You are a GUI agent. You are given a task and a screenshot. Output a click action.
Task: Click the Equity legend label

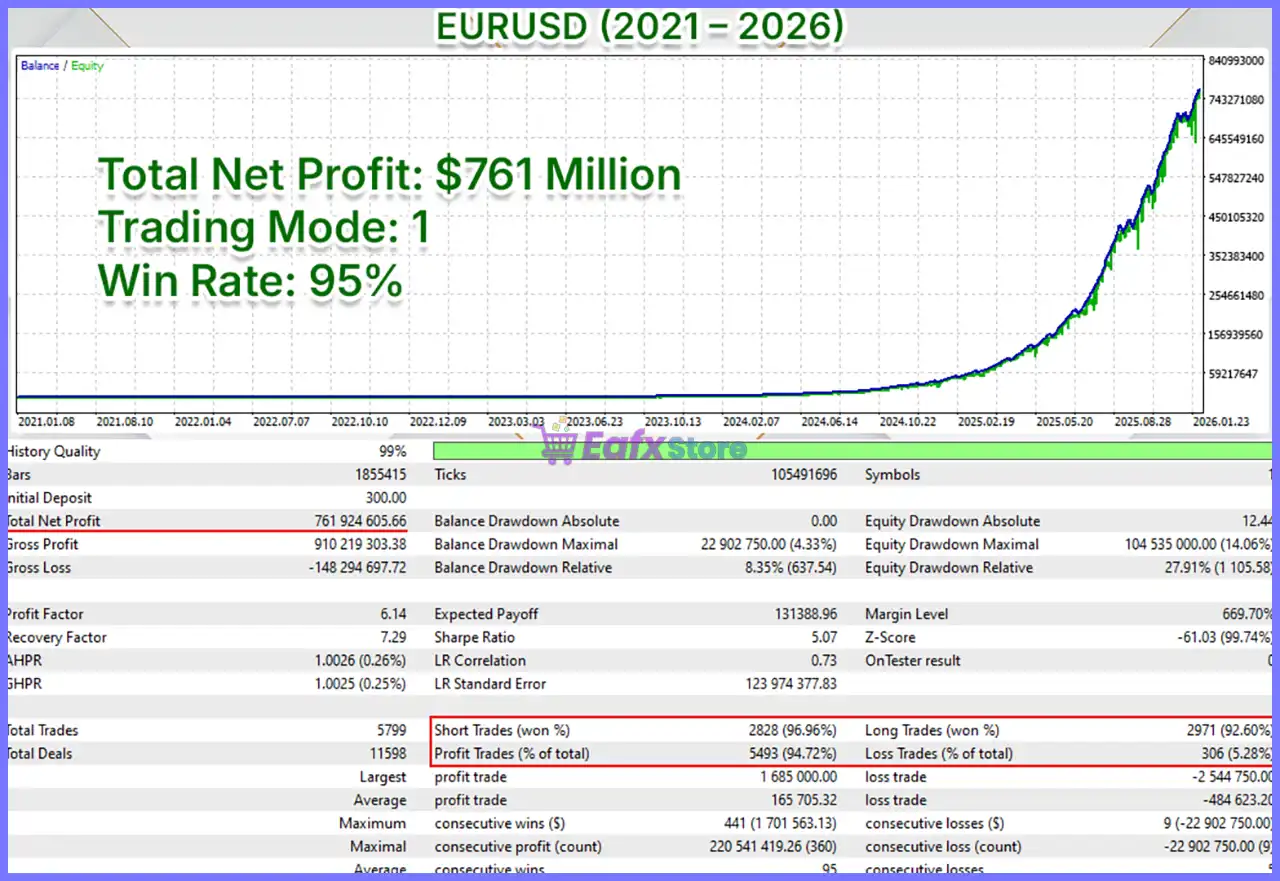[x=87, y=66]
